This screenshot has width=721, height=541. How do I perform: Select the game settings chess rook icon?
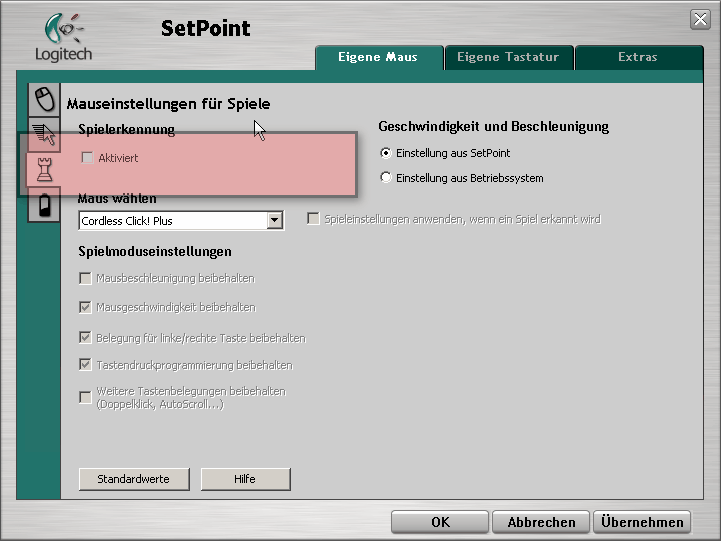click(44, 169)
